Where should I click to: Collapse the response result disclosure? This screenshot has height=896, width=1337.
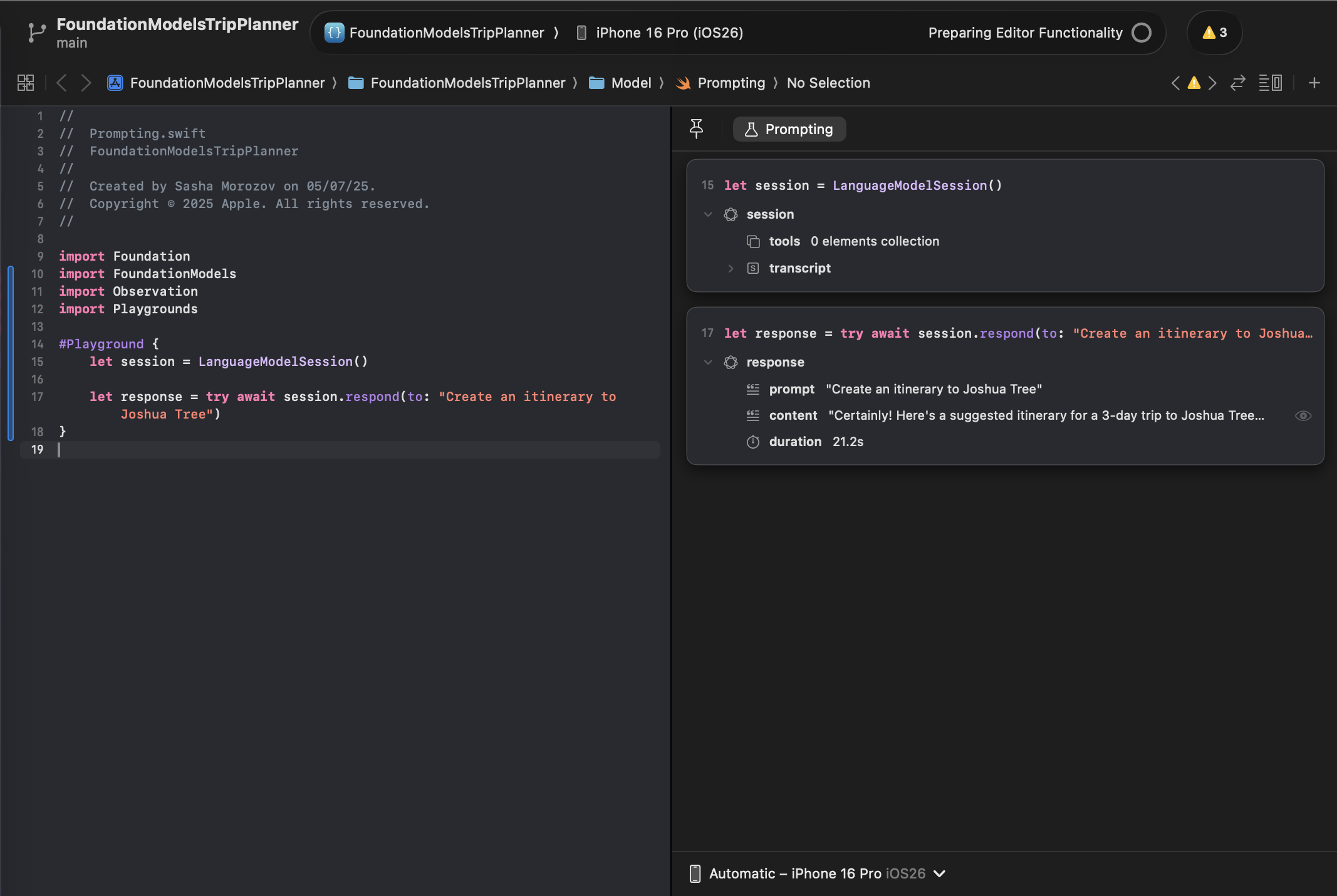(708, 362)
